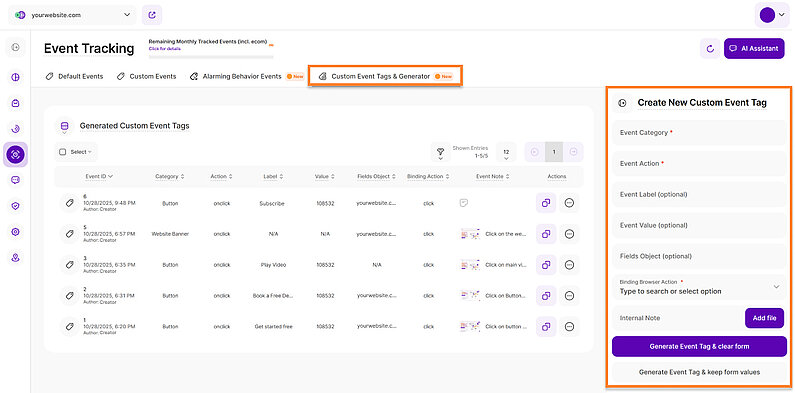Switch to the Custom Events tab
Image resolution: width=795 pixels, height=393 pixels.
(x=147, y=77)
